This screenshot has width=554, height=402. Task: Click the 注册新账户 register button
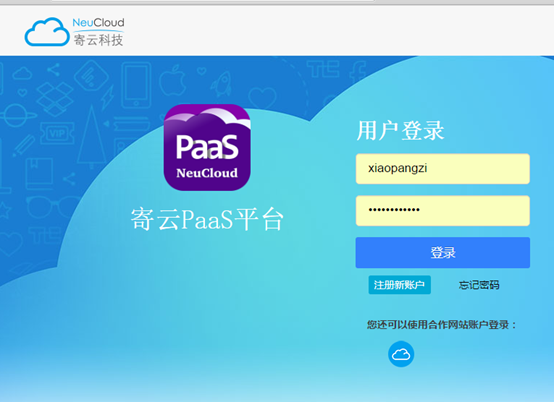tap(400, 285)
